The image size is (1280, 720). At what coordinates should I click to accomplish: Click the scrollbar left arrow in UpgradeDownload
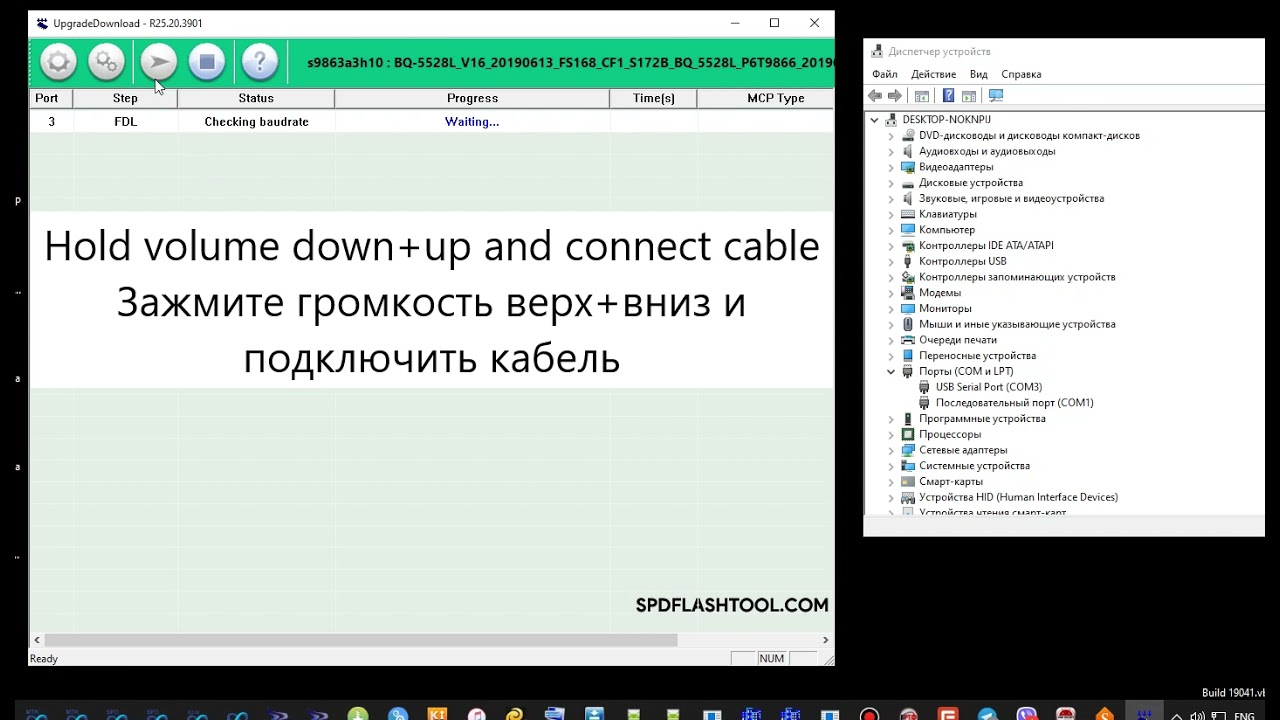click(37, 640)
